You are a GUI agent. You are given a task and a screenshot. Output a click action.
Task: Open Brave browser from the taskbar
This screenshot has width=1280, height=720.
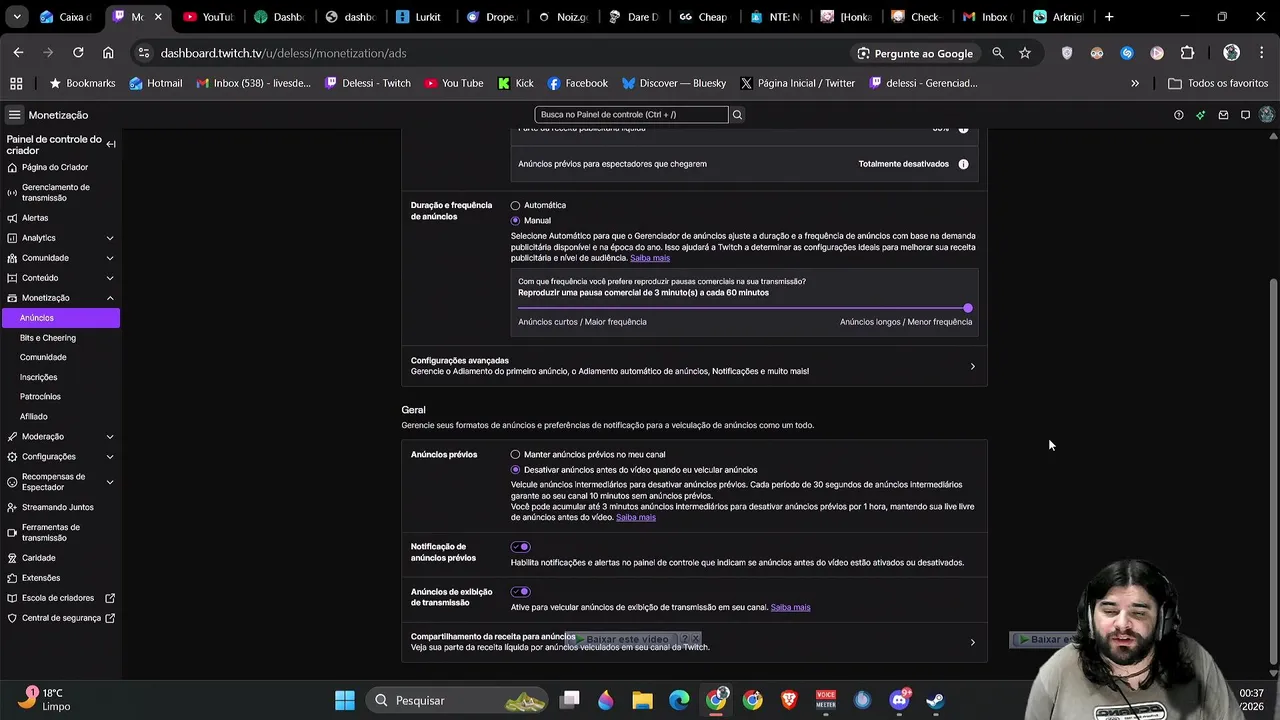click(789, 700)
